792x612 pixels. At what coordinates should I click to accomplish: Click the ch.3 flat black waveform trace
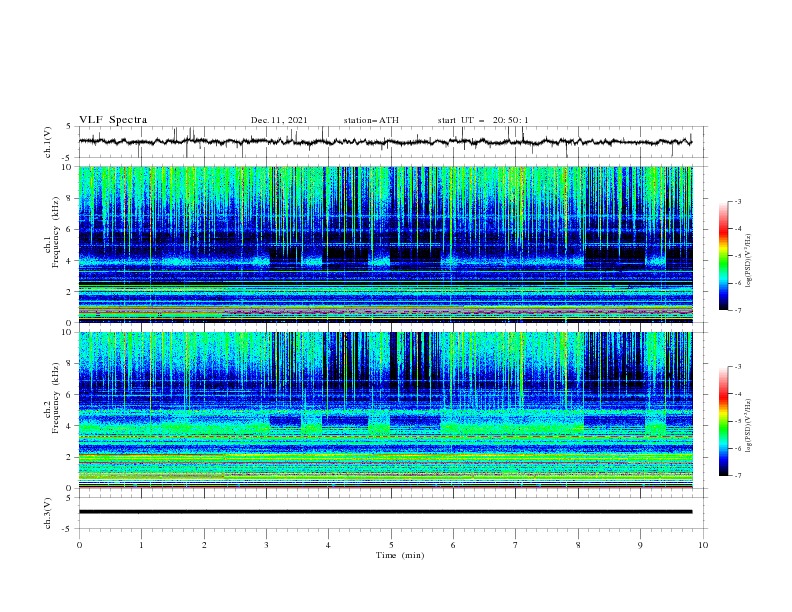pos(385,512)
